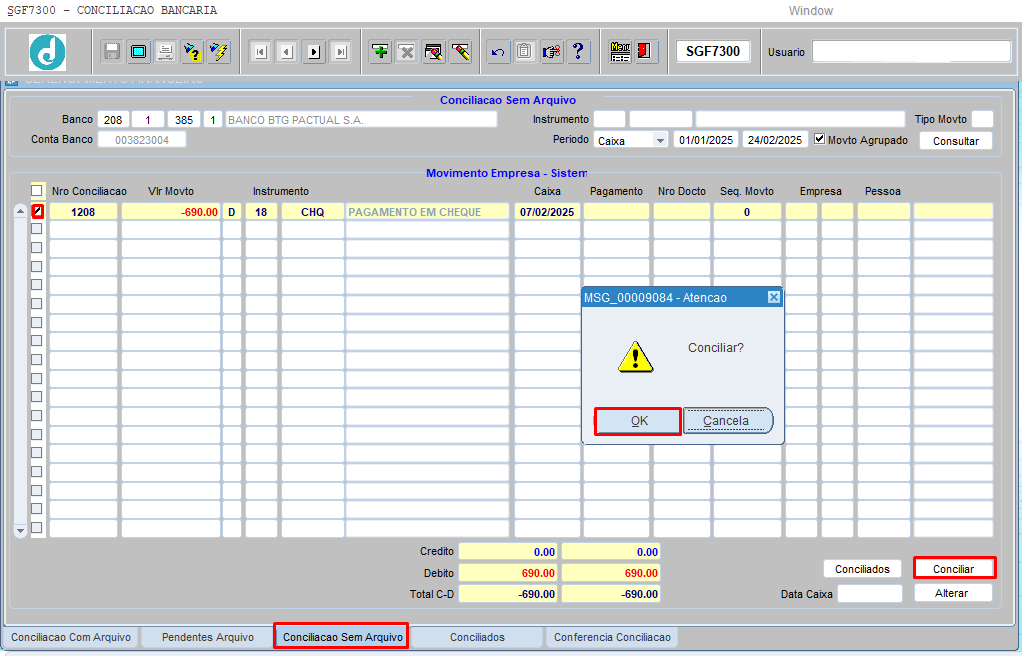Viewport: 1022px width, 656px height.
Task: Click the Banco code field 208
Action: [113, 120]
